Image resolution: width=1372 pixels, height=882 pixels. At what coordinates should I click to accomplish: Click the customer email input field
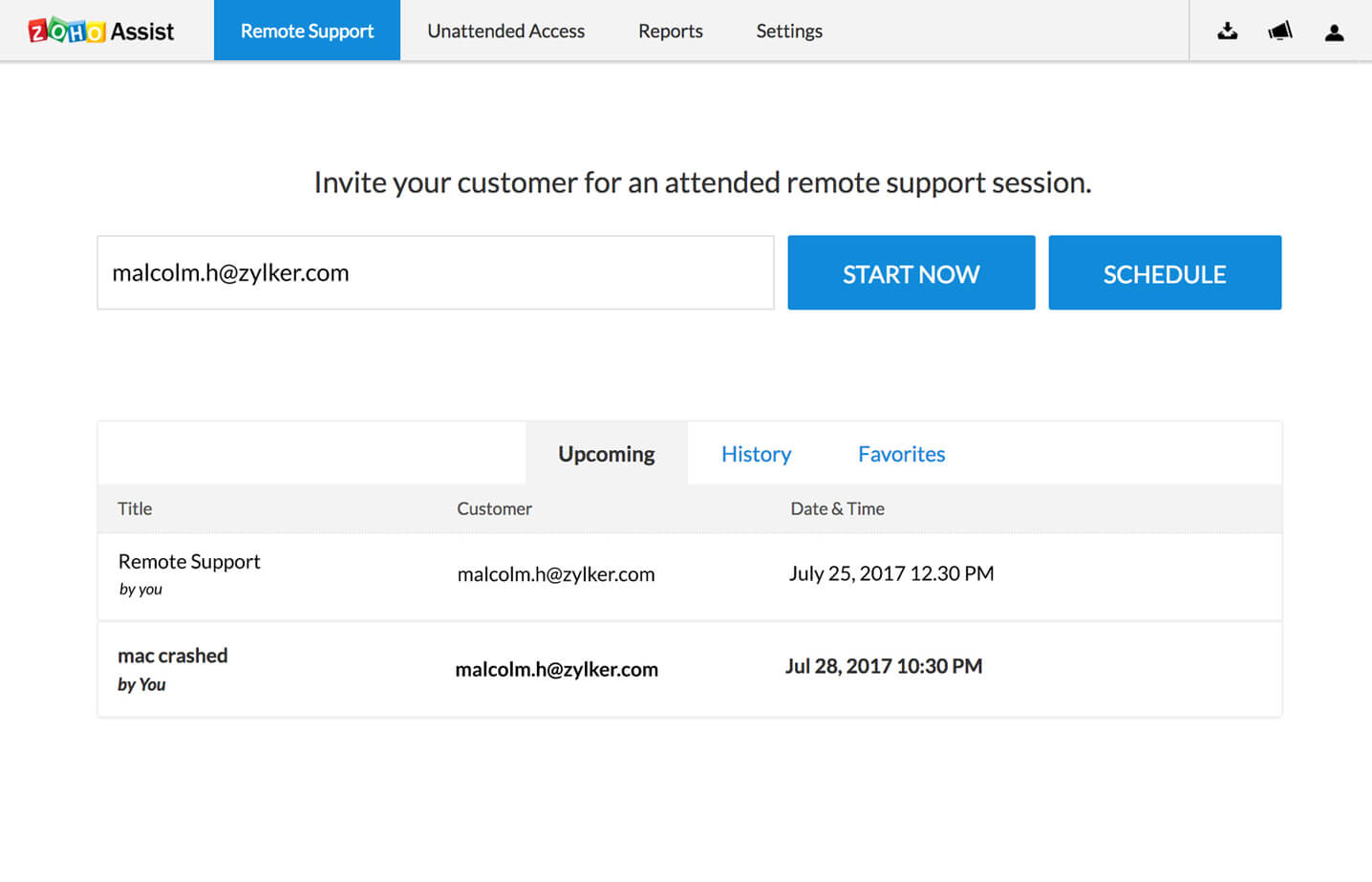point(435,273)
